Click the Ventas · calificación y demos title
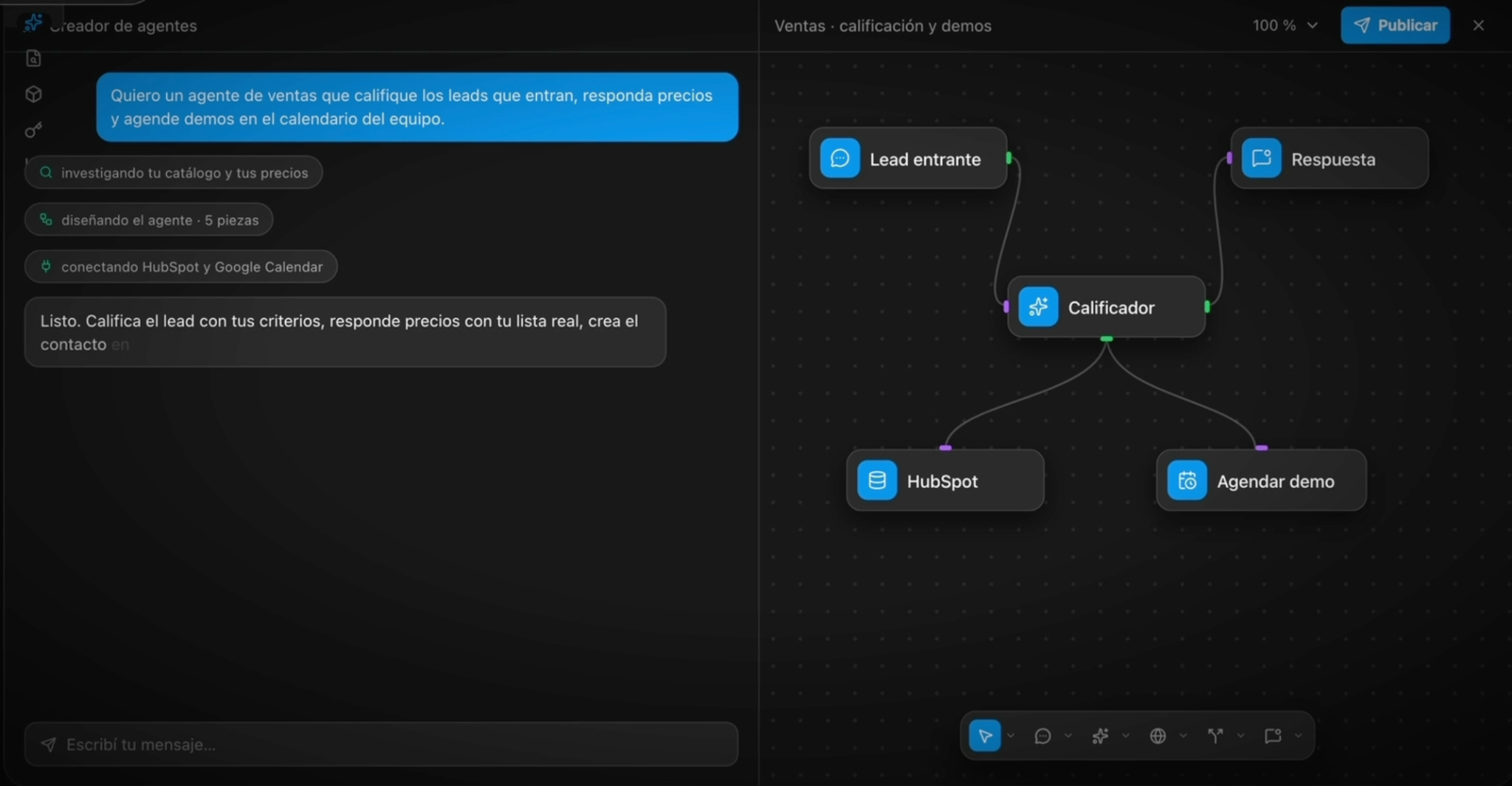The width and height of the screenshot is (1512, 786). 883,26
